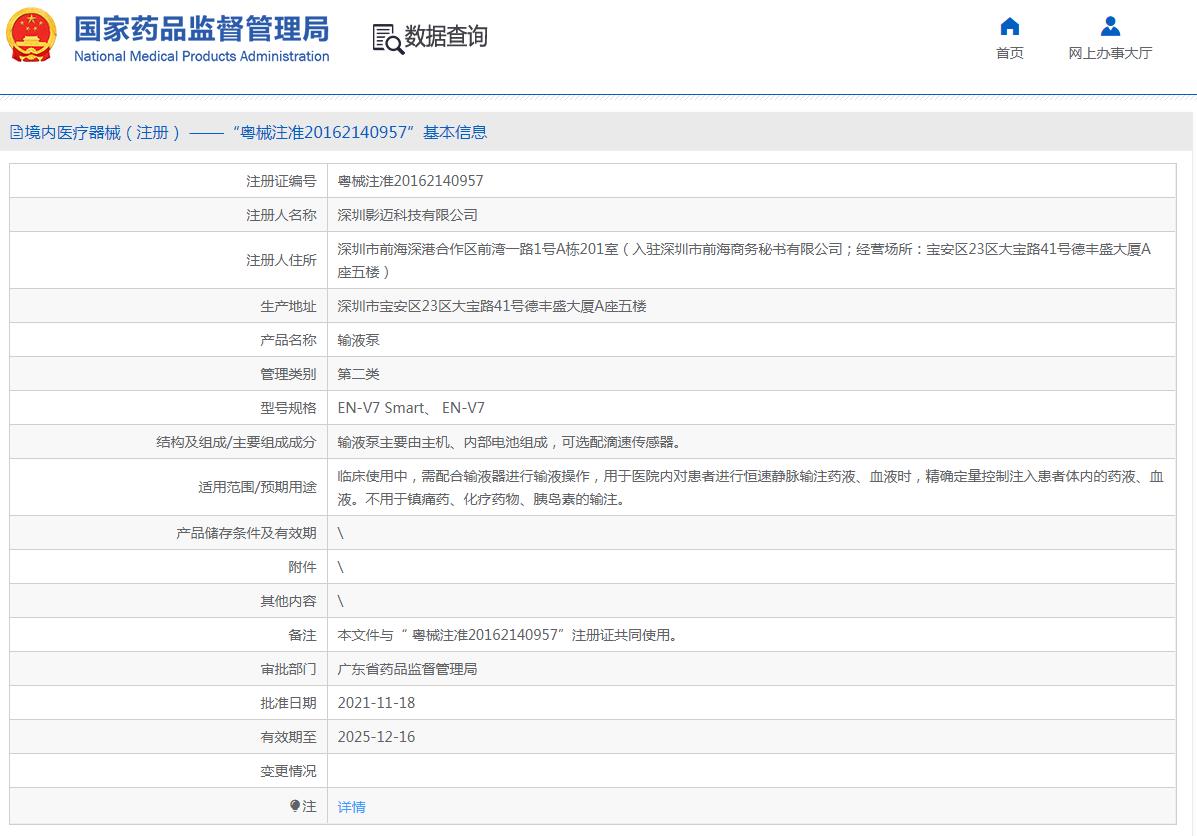Select approval department 广东省药品监督管理局
Image resolution: width=1197 pixels, height=836 pixels.
408,670
